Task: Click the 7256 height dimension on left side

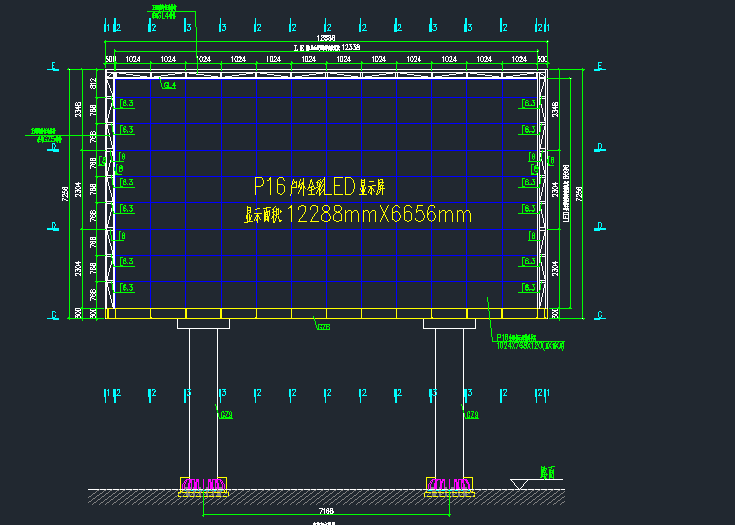Action: point(66,192)
